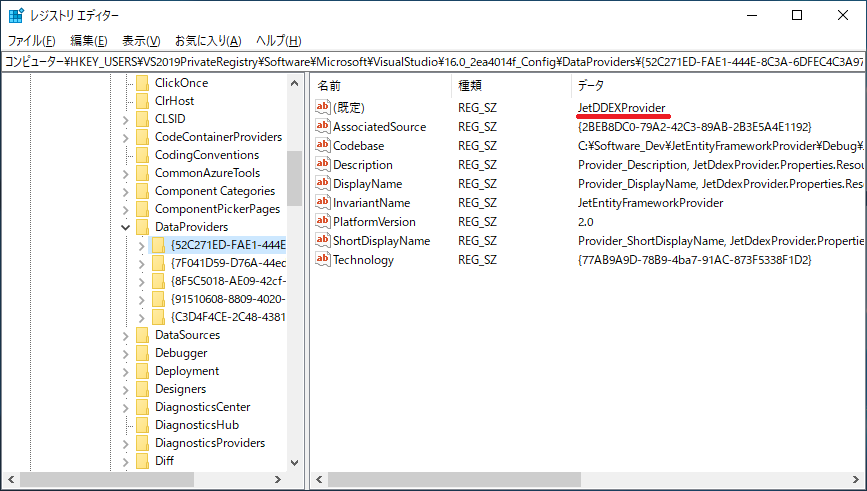
Task: Click the string icon of ShortDisplayName value
Action: click(323, 241)
